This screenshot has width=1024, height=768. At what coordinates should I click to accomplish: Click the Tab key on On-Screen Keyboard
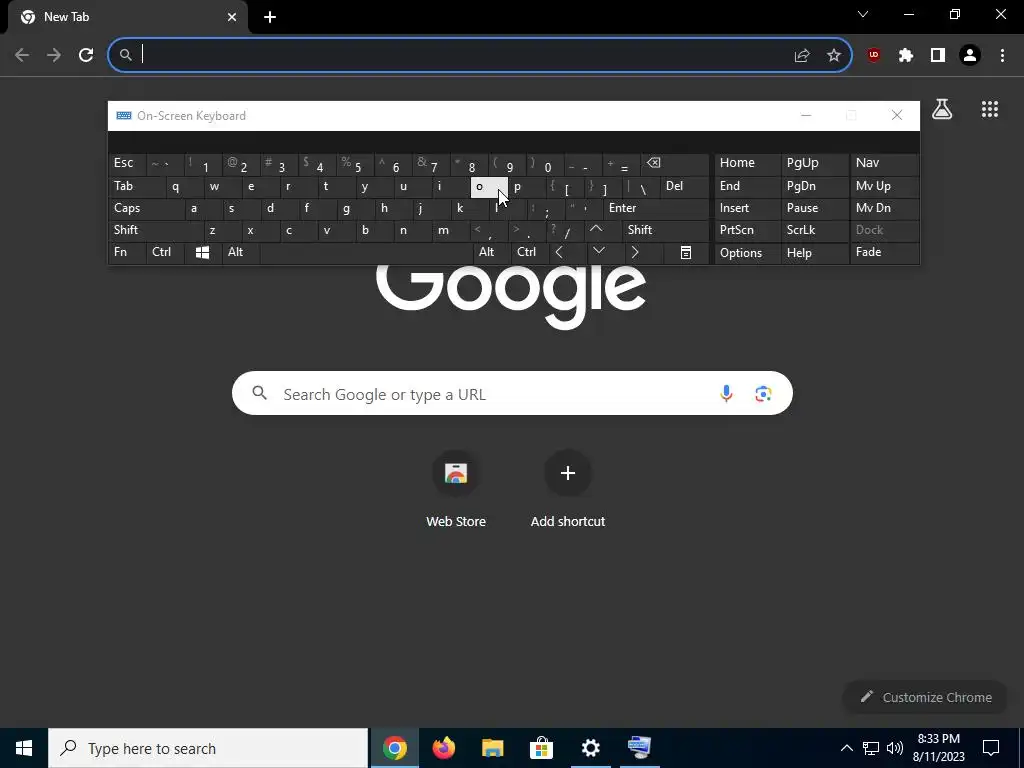[136, 187]
